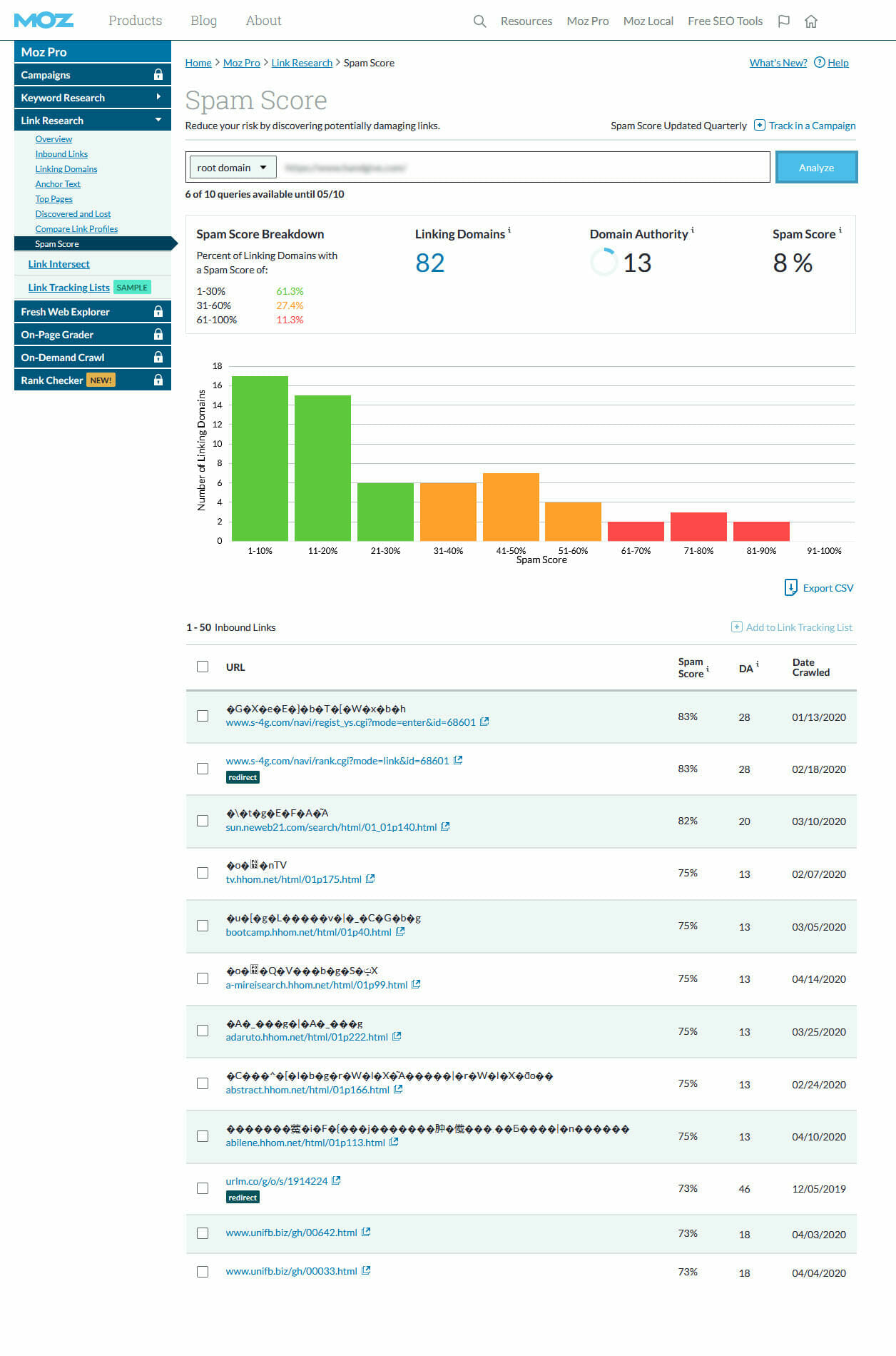896x1356 pixels.
Task: Open the Products menu
Action: pos(136,21)
